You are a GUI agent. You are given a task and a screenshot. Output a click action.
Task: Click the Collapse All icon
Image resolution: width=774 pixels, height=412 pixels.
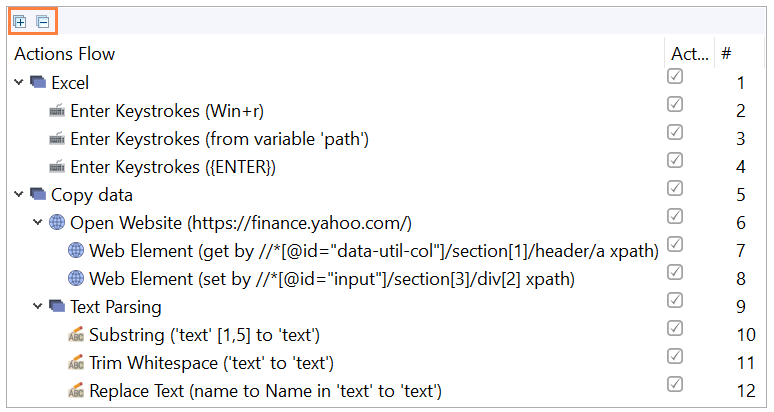[43, 22]
